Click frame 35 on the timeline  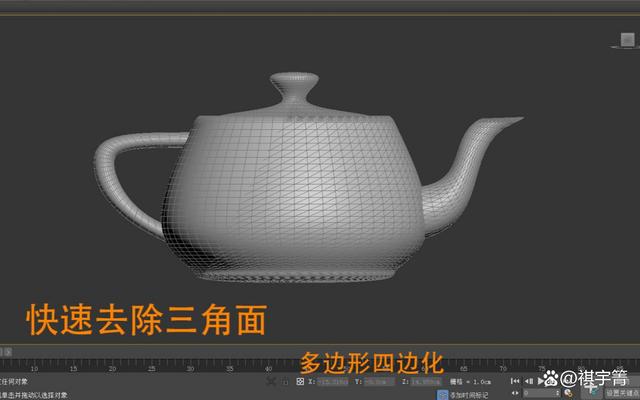click(x=230, y=369)
